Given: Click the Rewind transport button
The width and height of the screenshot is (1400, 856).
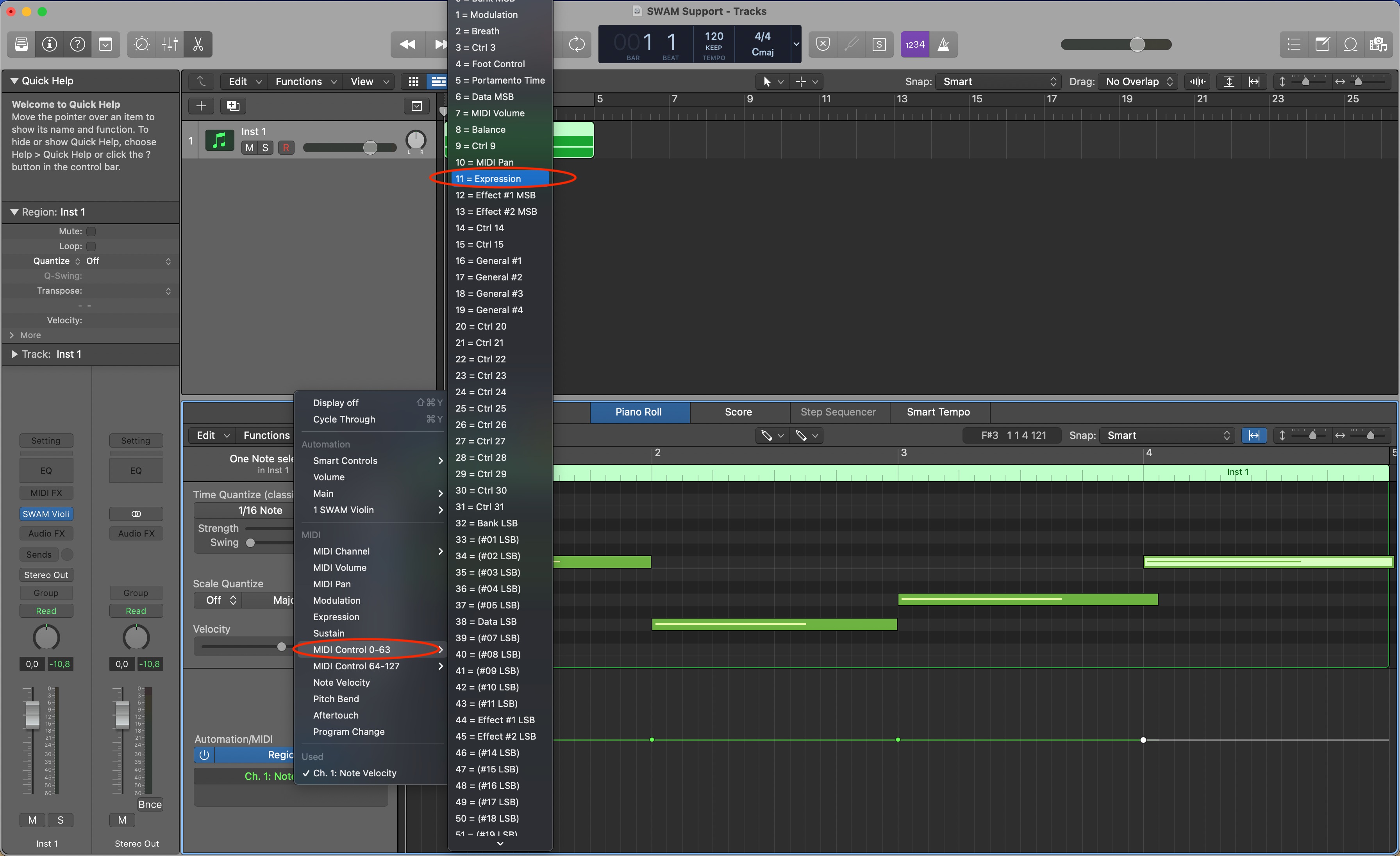Looking at the screenshot, I should pos(407,44).
